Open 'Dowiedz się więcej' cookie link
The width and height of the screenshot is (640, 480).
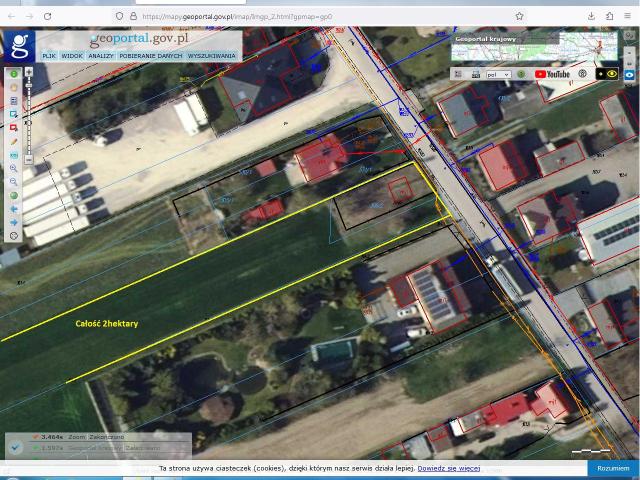(x=448, y=468)
